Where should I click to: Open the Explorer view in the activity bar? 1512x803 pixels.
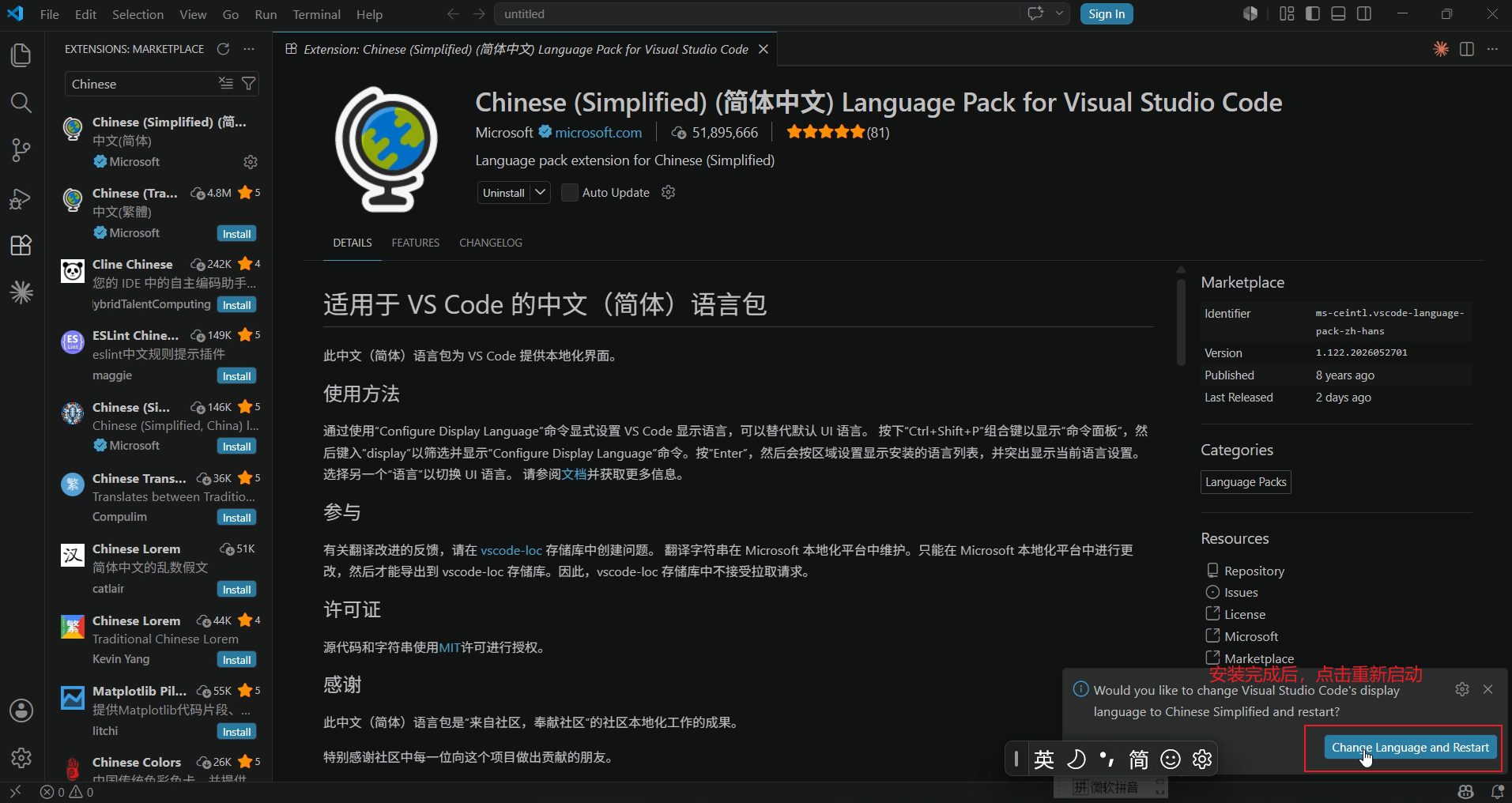(21, 55)
